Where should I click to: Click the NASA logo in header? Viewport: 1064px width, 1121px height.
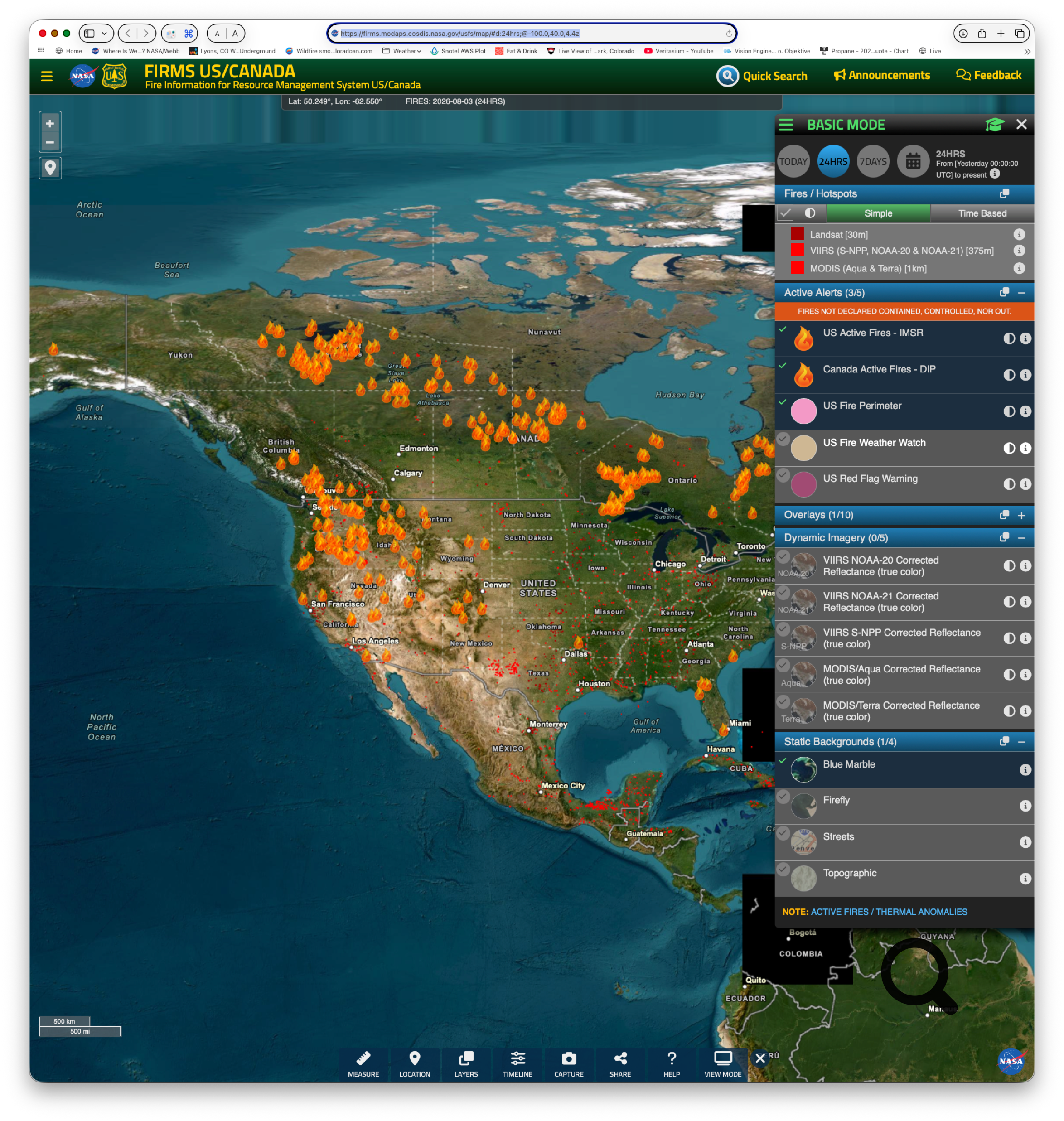click(83, 76)
